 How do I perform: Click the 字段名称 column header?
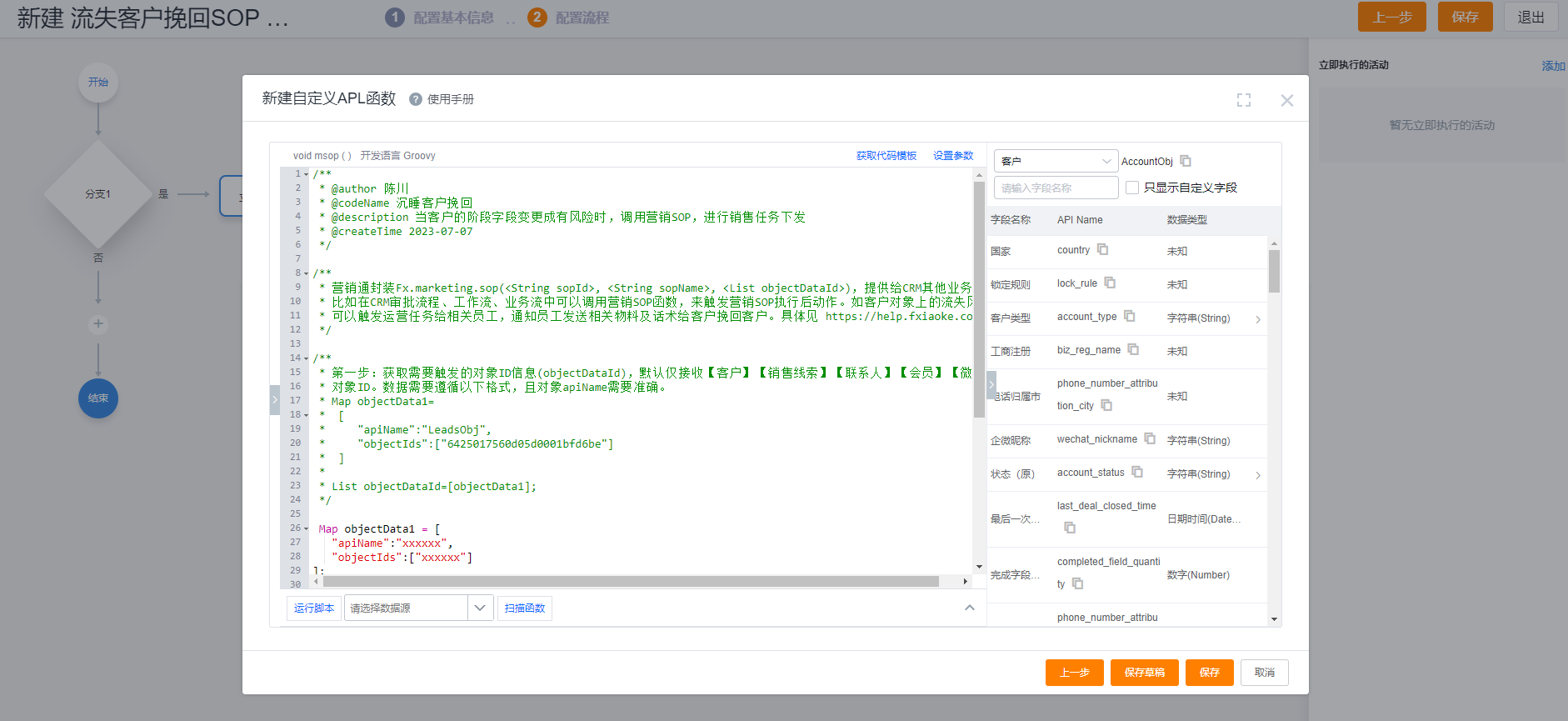(1011, 220)
